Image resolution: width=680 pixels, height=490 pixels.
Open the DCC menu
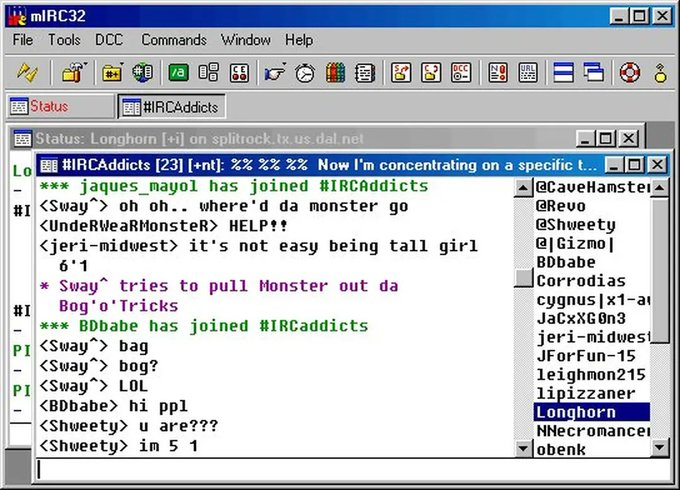(109, 40)
